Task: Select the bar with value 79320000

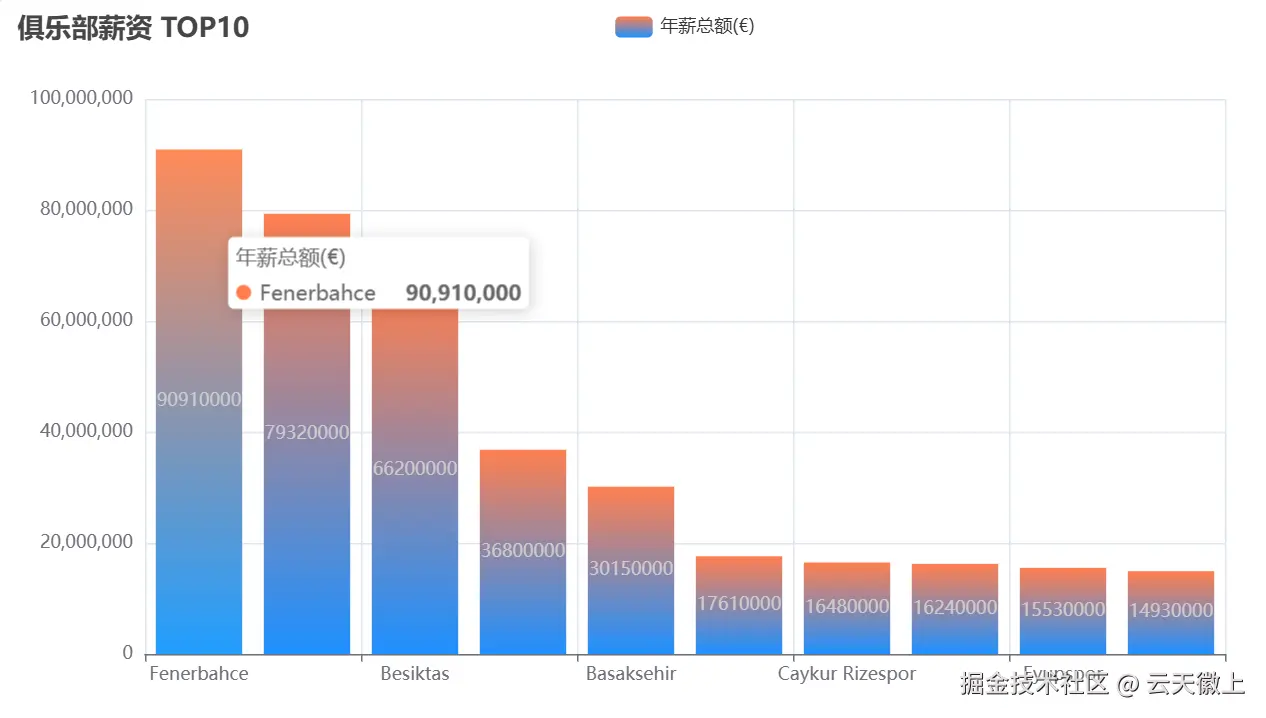Action: [x=307, y=434]
